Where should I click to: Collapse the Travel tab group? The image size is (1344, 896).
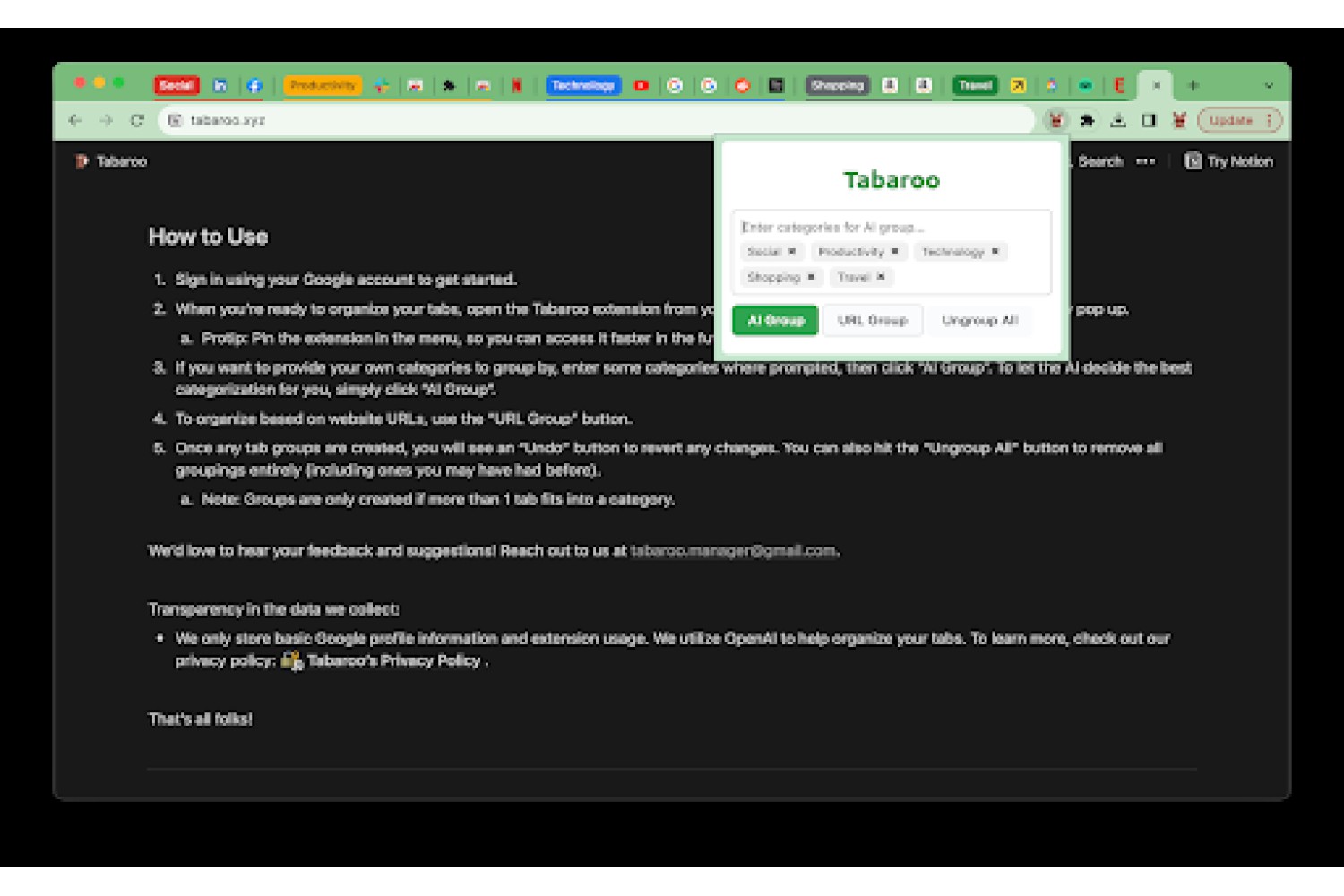[975, 86]
